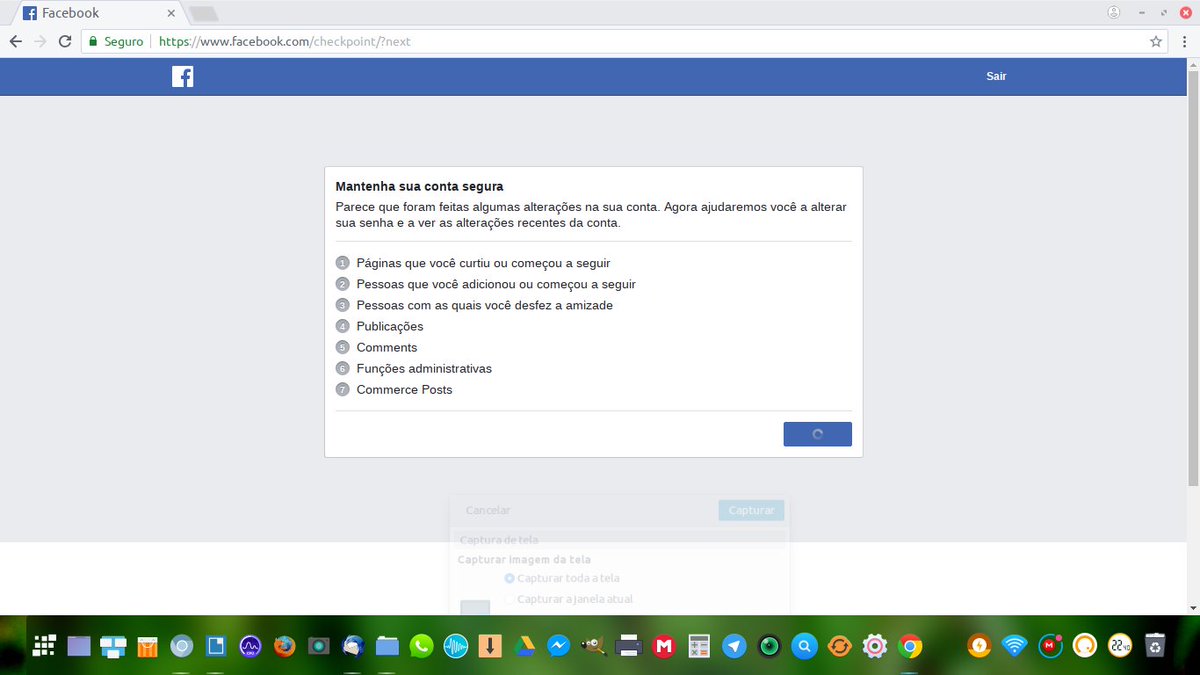Open the download manager arrow icon
This screenshot has width=1200, height=675.
(x=490, y=646)
